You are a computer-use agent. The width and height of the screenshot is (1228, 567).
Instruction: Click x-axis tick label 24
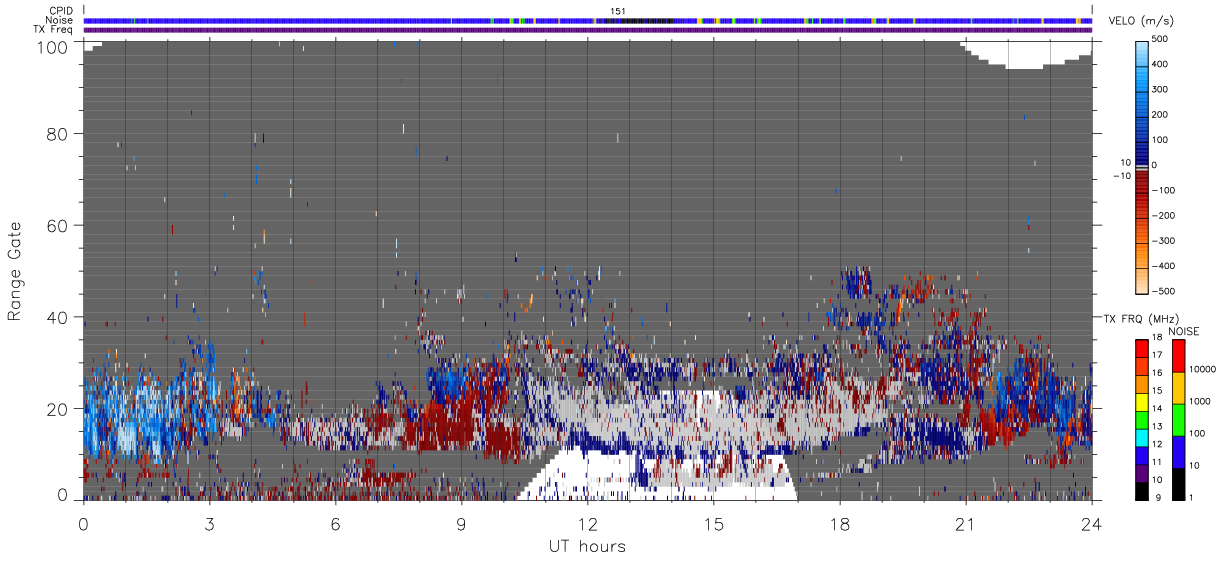coord(1091,525)
